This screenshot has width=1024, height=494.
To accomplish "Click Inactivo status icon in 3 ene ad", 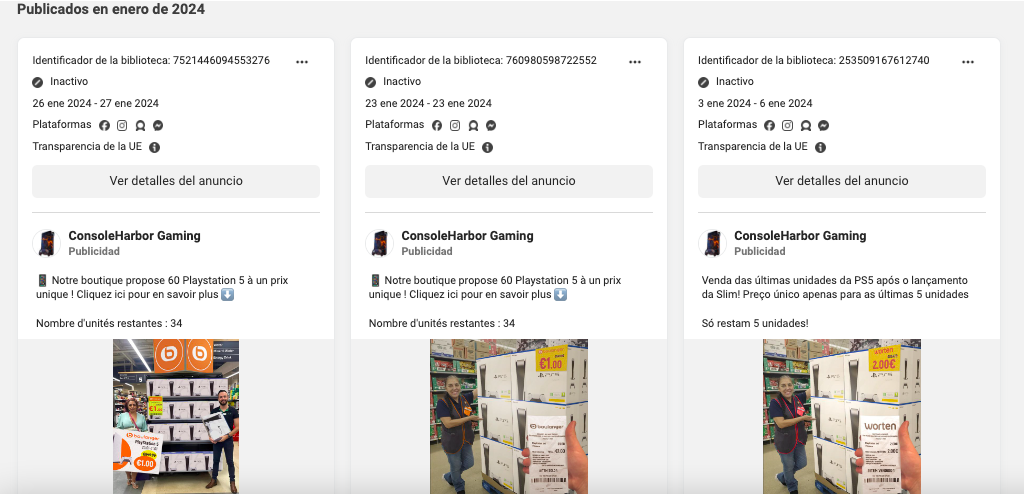I will [703, 82].
